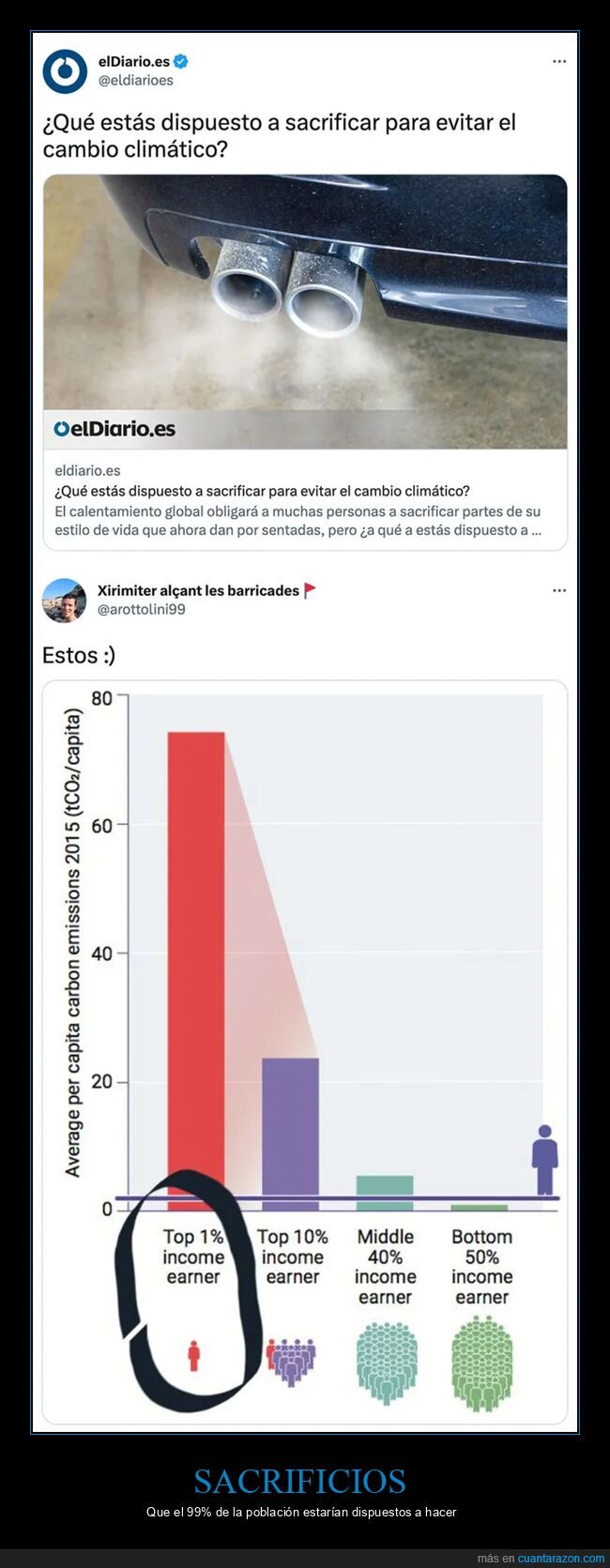Click the car exhaust pipe article image
Viewport: 610px width, 1568px height.
(305, 312)
